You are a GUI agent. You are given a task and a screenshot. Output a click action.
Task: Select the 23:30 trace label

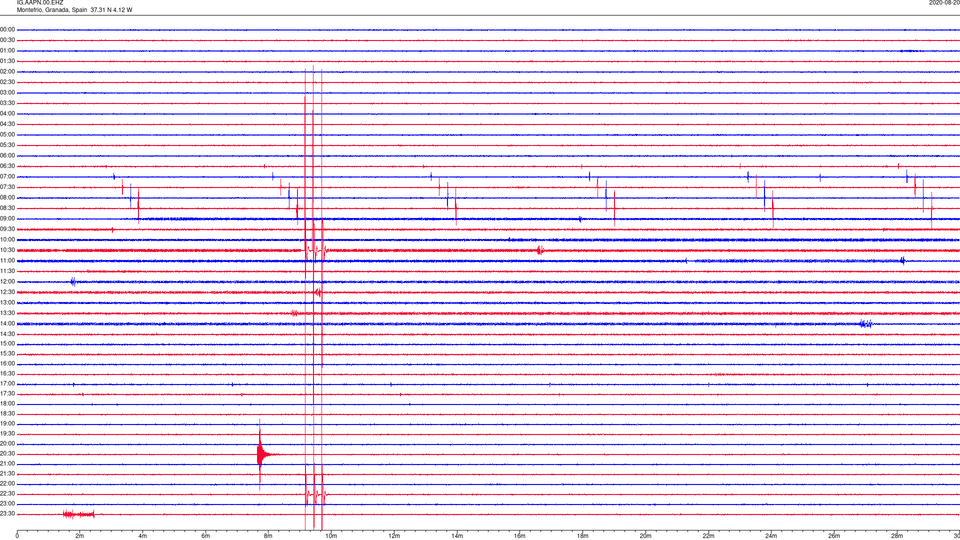(7, 514)
